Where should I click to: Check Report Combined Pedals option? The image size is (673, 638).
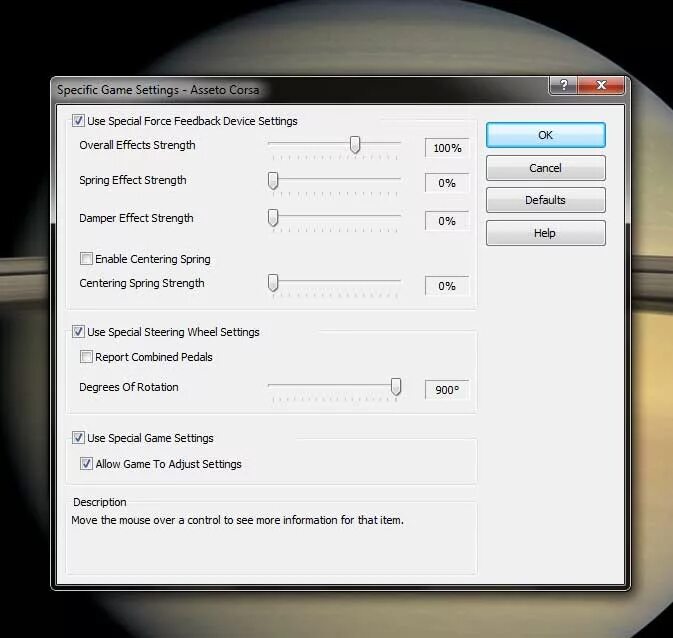86,356
